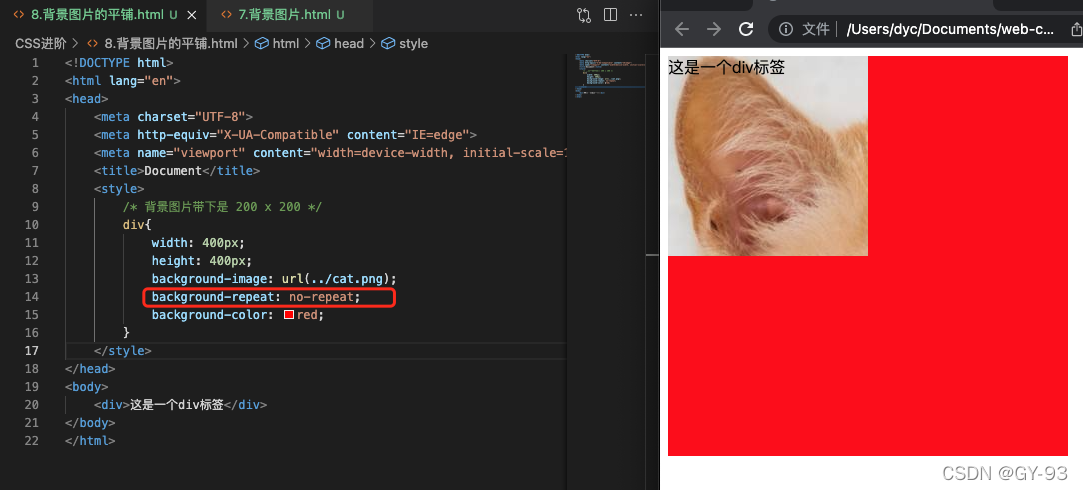The width and height of the screenshot is (1083, 490).
Task: Click the cat ear background image in browser
Action: tap(767, 156)
